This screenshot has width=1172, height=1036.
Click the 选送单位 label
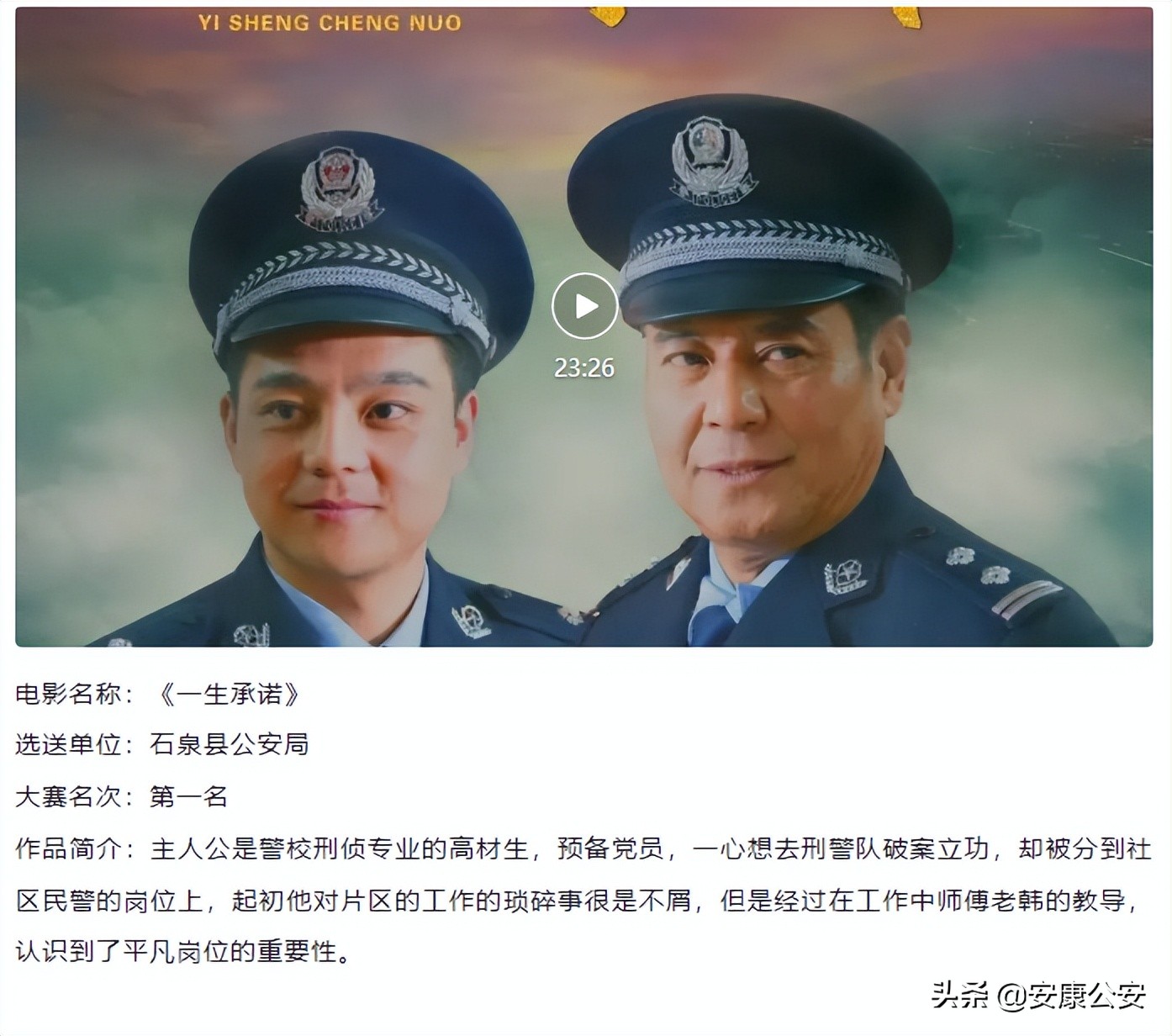(69, 744)
